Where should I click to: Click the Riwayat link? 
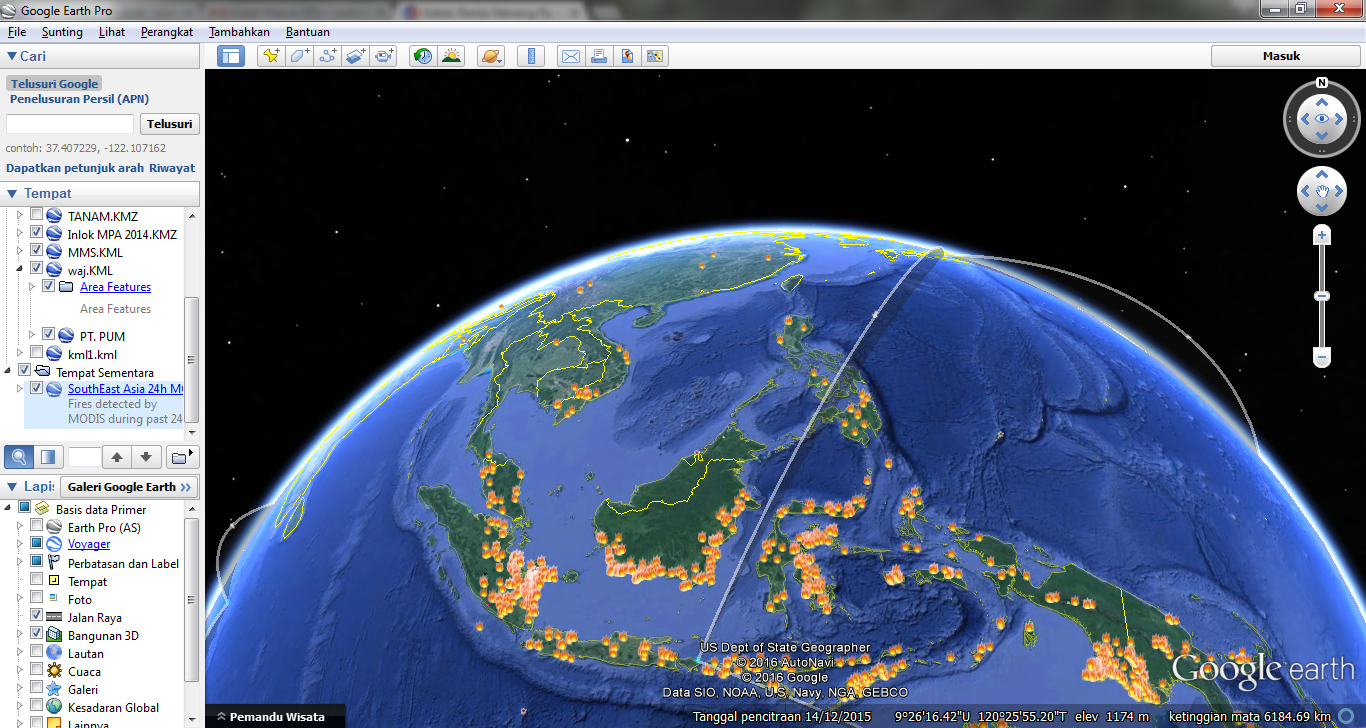pos(172,168)
